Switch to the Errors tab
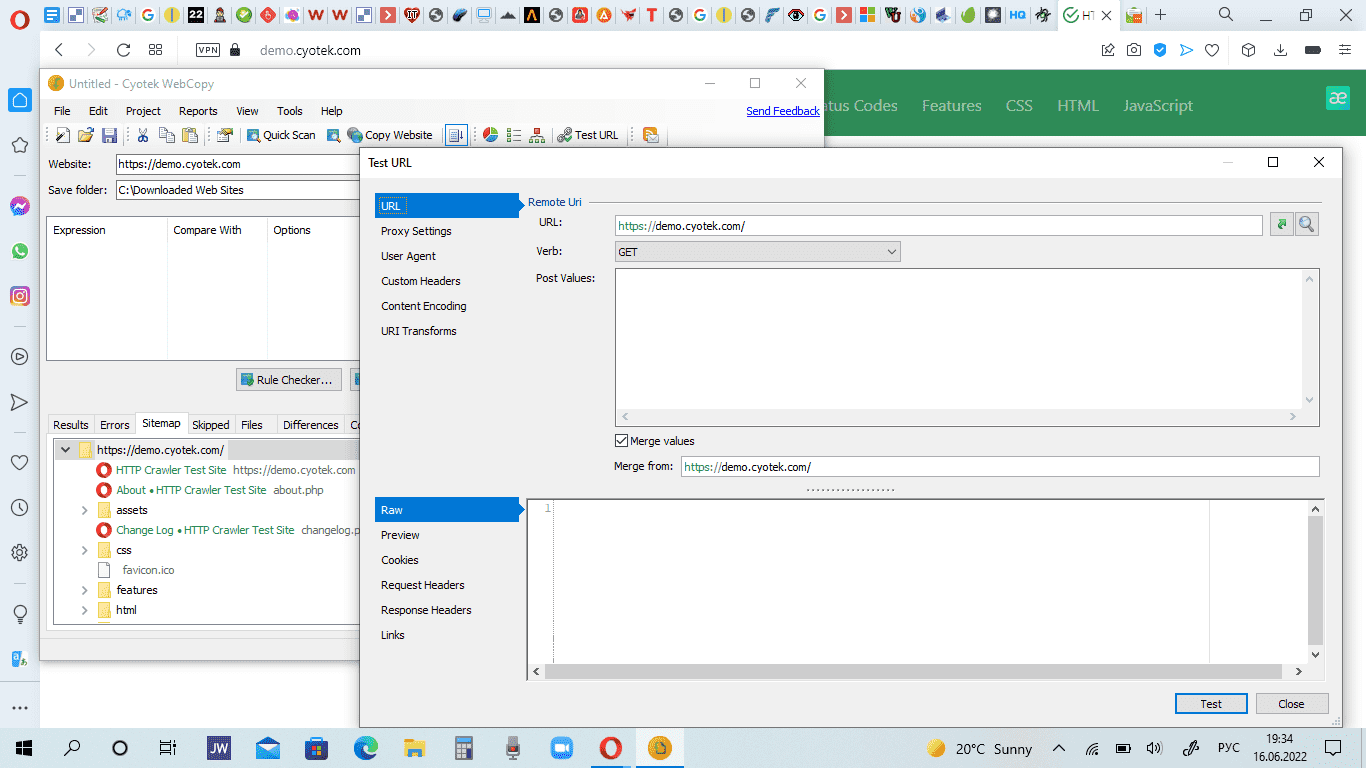The width and height of the screenshot is (1366, 768). click(x=115, y=425)
